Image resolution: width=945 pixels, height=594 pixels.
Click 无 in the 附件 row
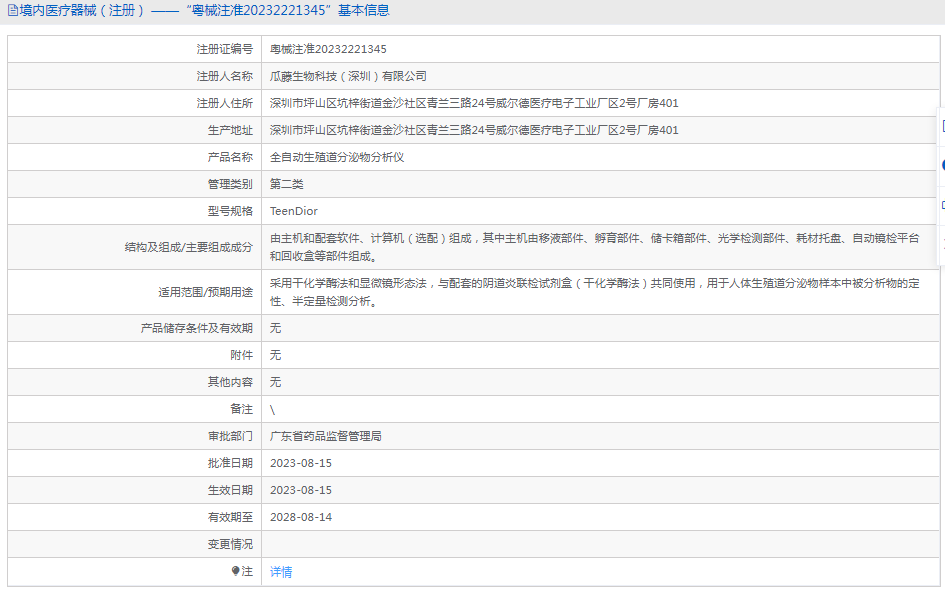coord(275,355)
